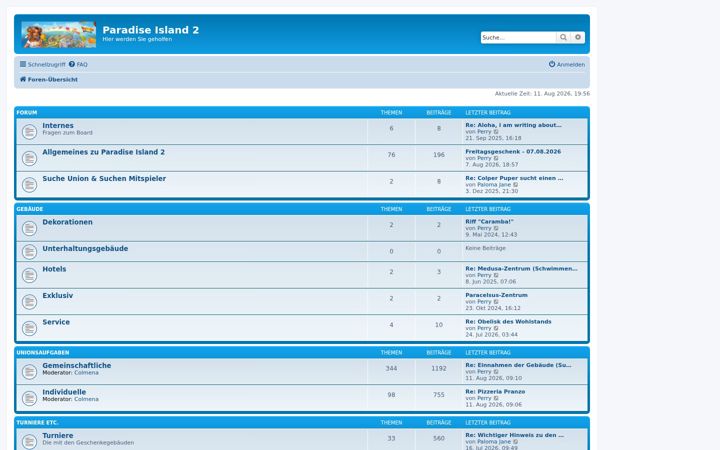Screen dimensions: 720x450
Task: Open the TURNIERE ETC. category link
Action: (37, 422)
